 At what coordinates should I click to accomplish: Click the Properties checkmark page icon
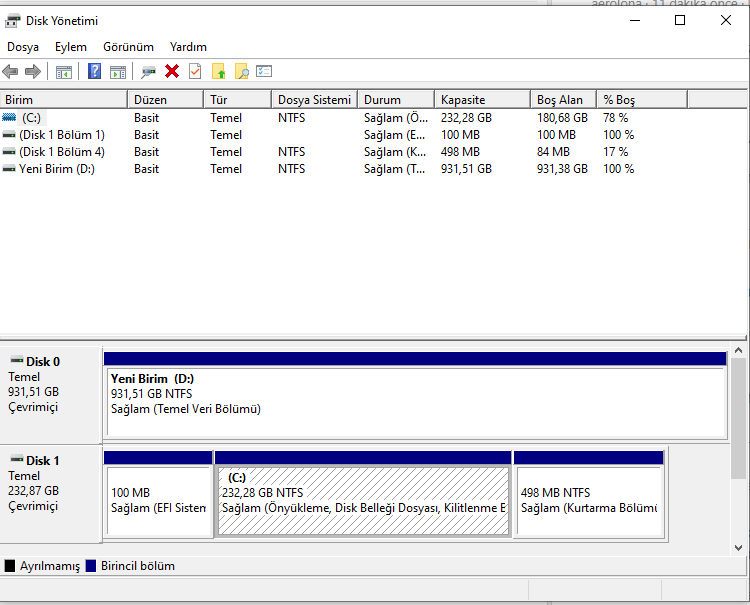(195, 71)
